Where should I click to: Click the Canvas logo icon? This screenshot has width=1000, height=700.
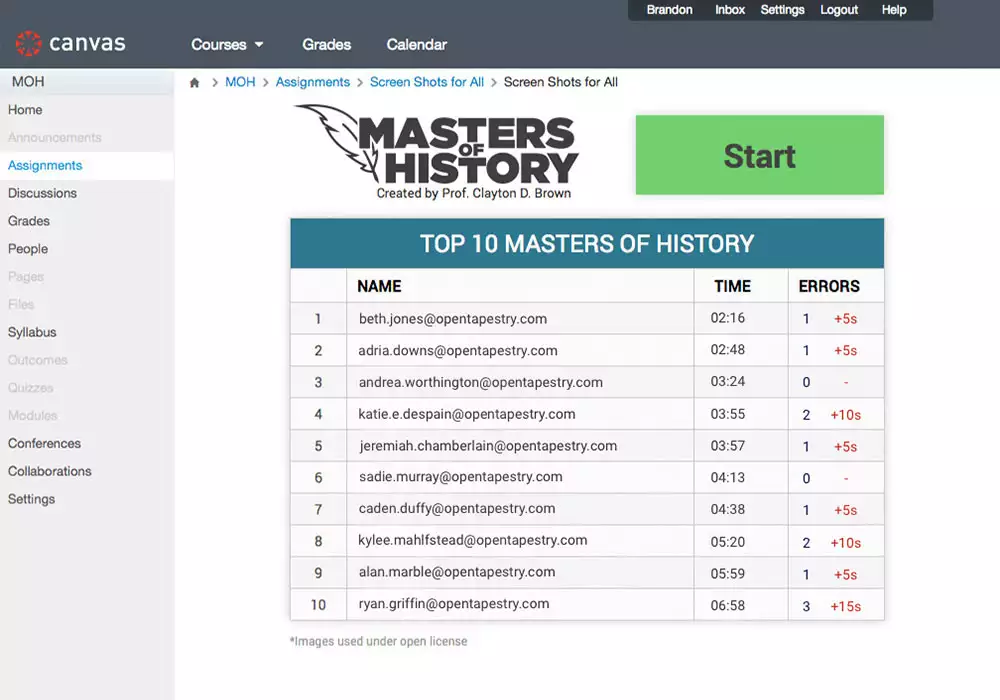[28, 43]
